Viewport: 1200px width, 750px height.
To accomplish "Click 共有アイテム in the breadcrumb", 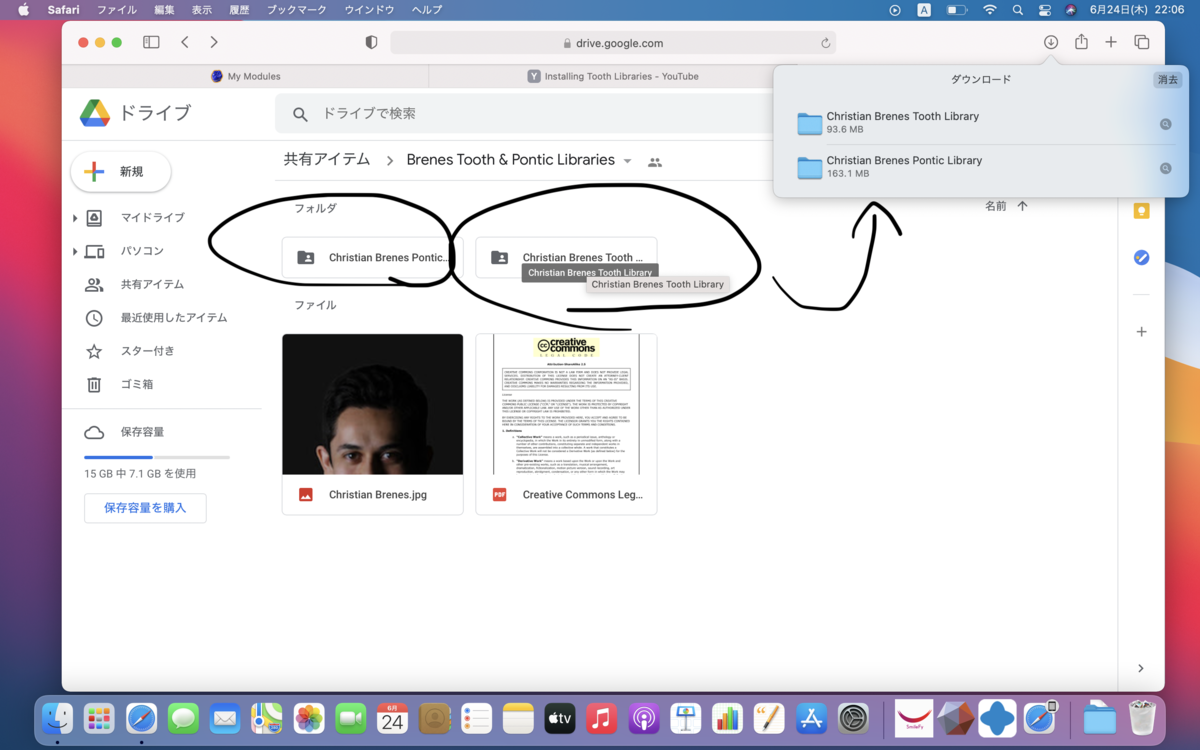I will coord(327,160).
